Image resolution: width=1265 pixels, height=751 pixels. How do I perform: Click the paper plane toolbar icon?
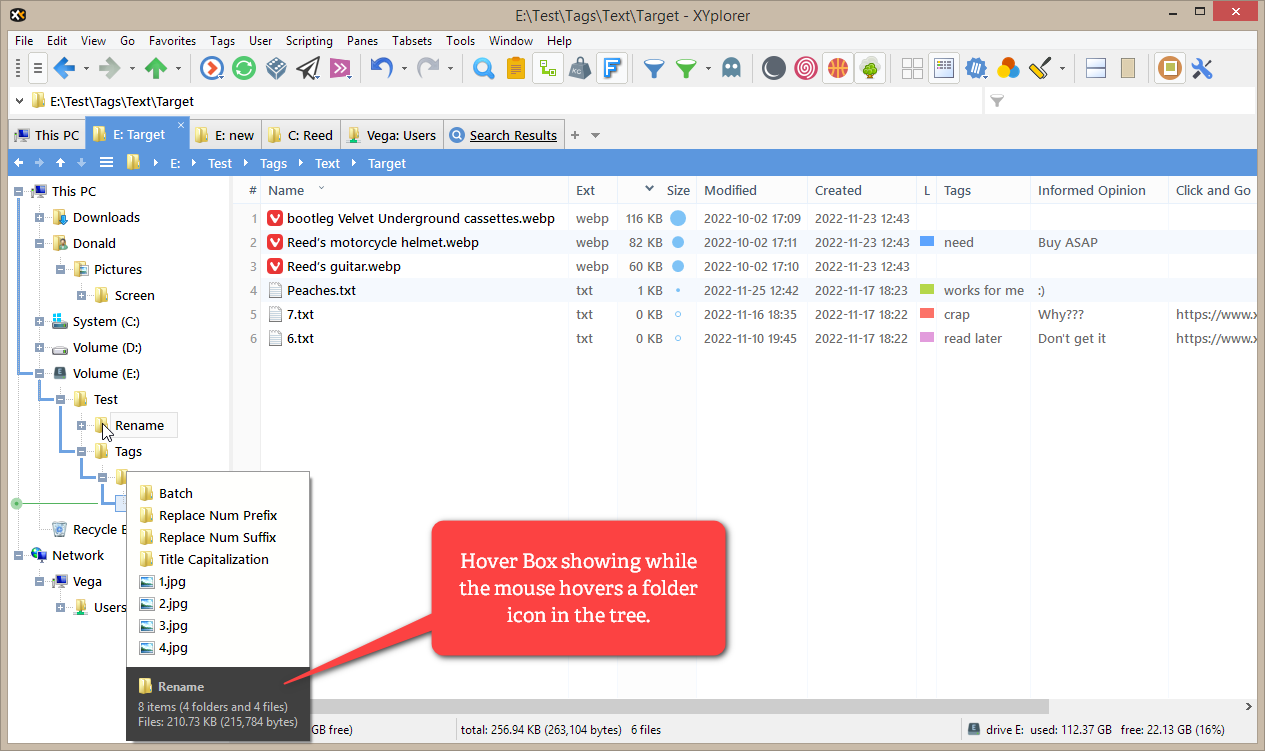[308, 68]
